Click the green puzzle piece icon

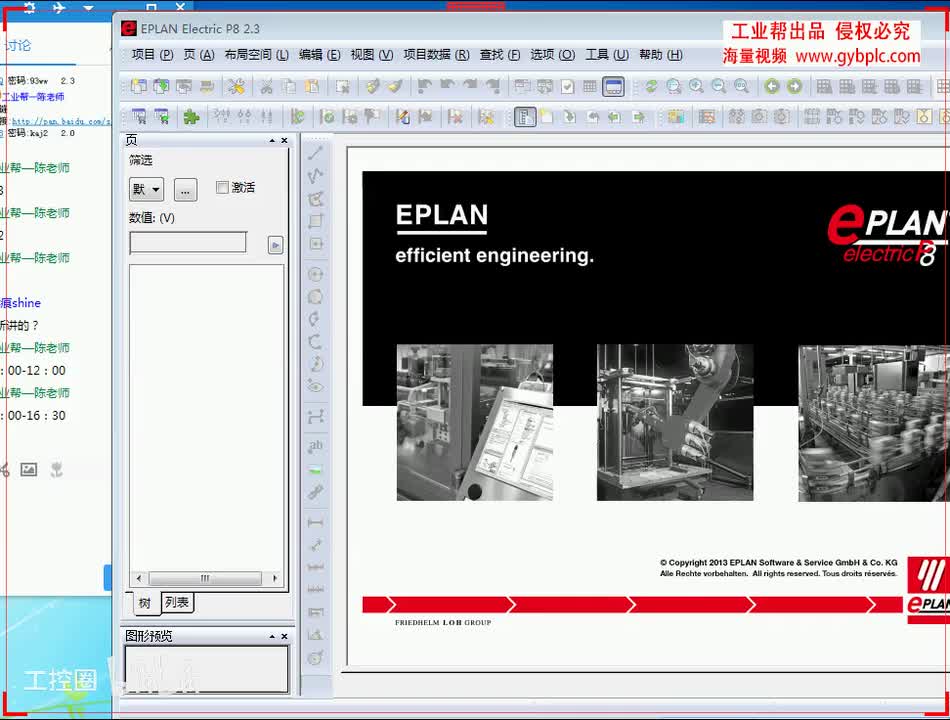191,116
